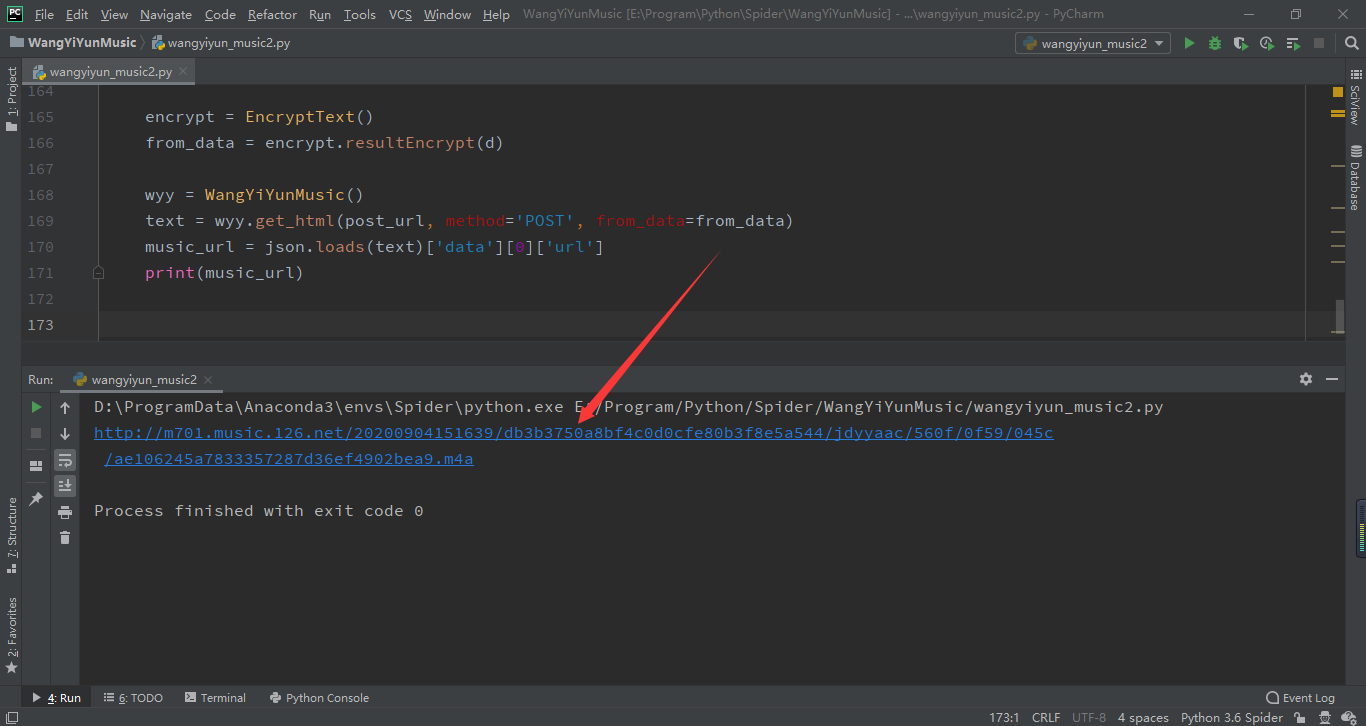This screenshot has width=1366, height=726.
Task: Open the Help menu
Action: click(496, 14)
